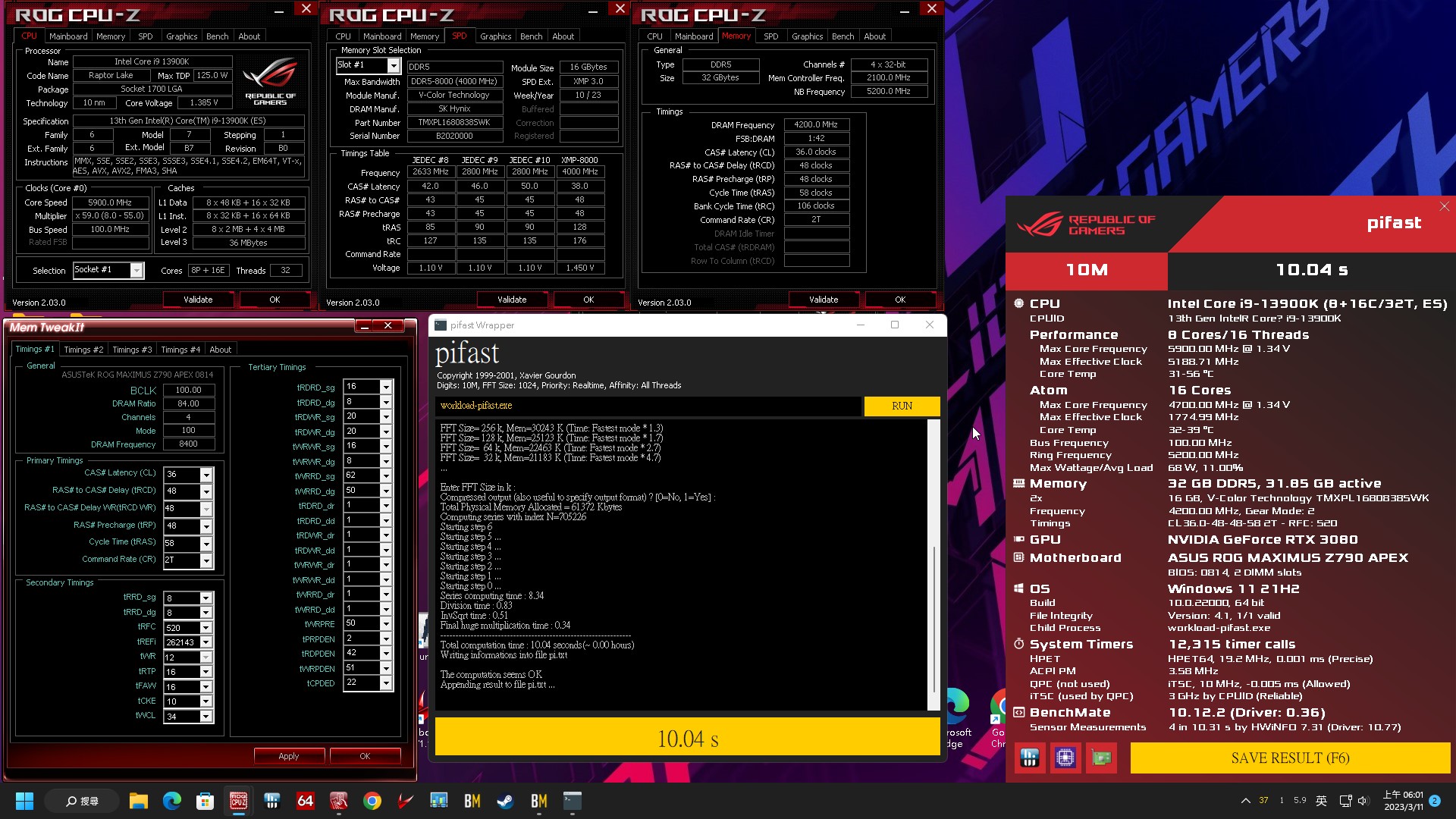Open File Explorer from the taskbar
1456x819 pixels.
(138, 801)
